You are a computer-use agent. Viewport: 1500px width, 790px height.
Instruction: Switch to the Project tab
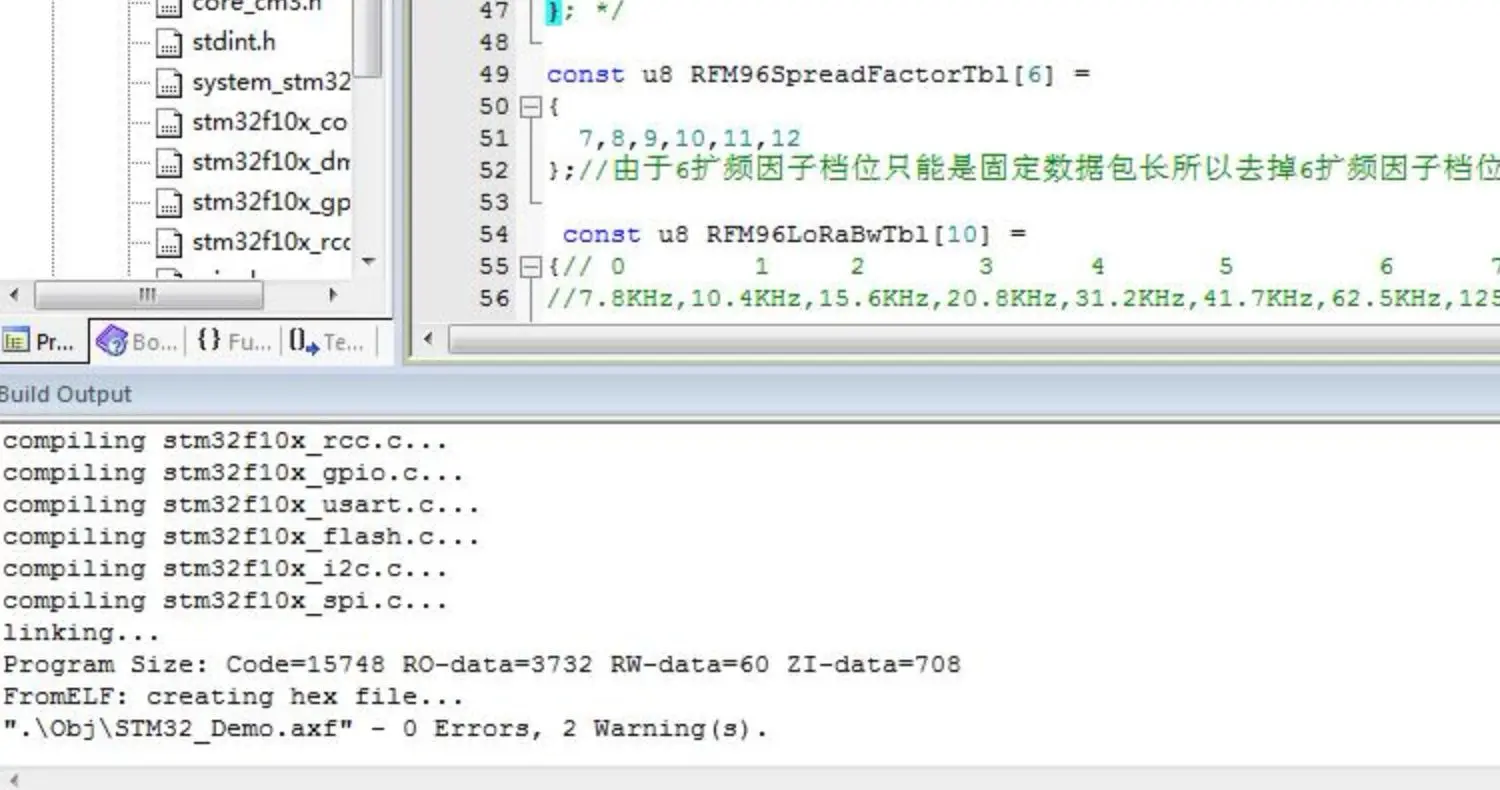pyautogui.click(x=42, y=342)
